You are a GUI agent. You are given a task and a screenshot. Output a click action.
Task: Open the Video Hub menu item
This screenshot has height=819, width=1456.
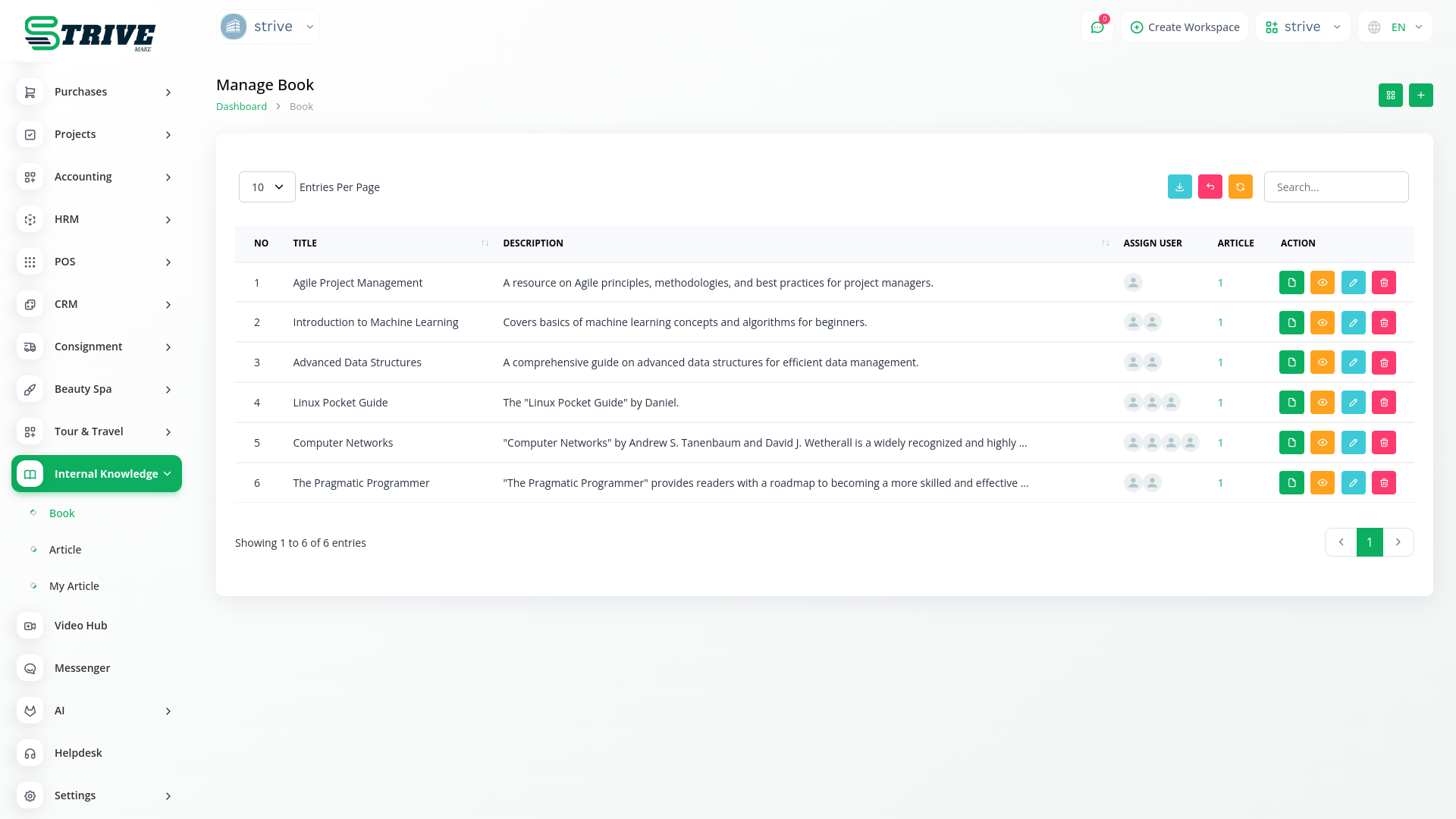tap(80, 626)
